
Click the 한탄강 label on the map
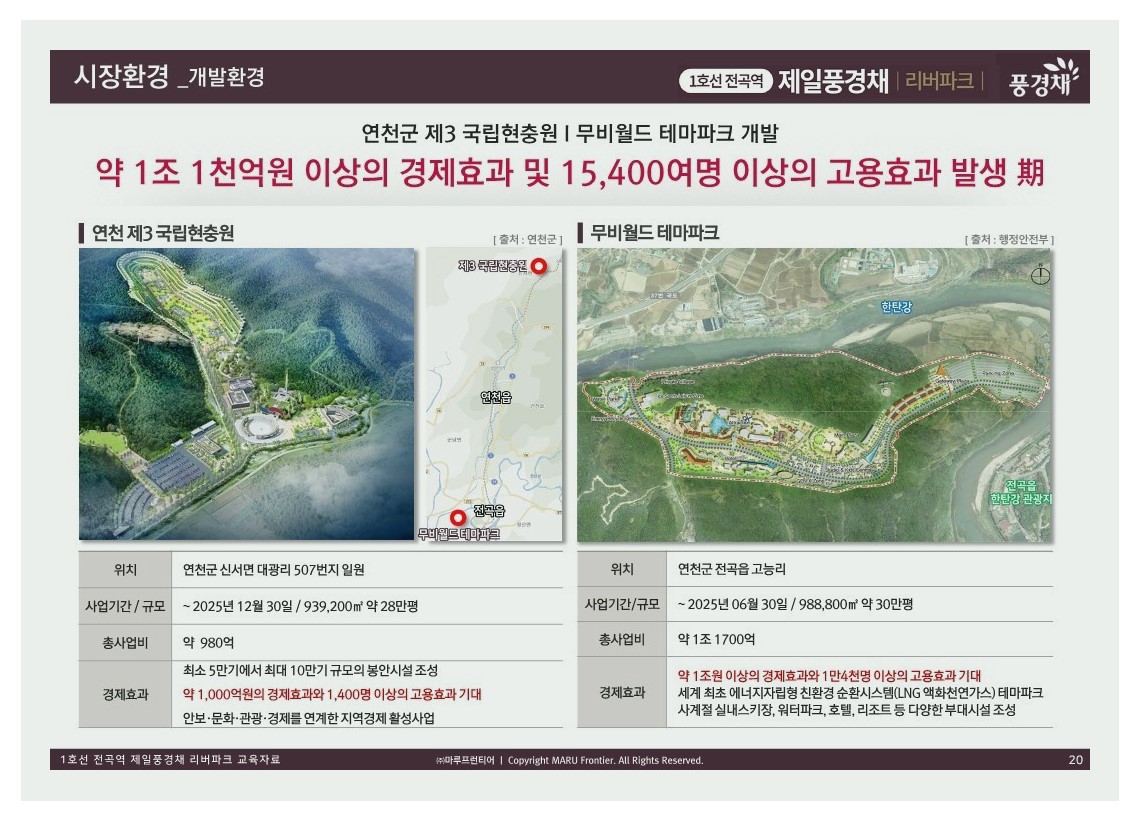896,308
